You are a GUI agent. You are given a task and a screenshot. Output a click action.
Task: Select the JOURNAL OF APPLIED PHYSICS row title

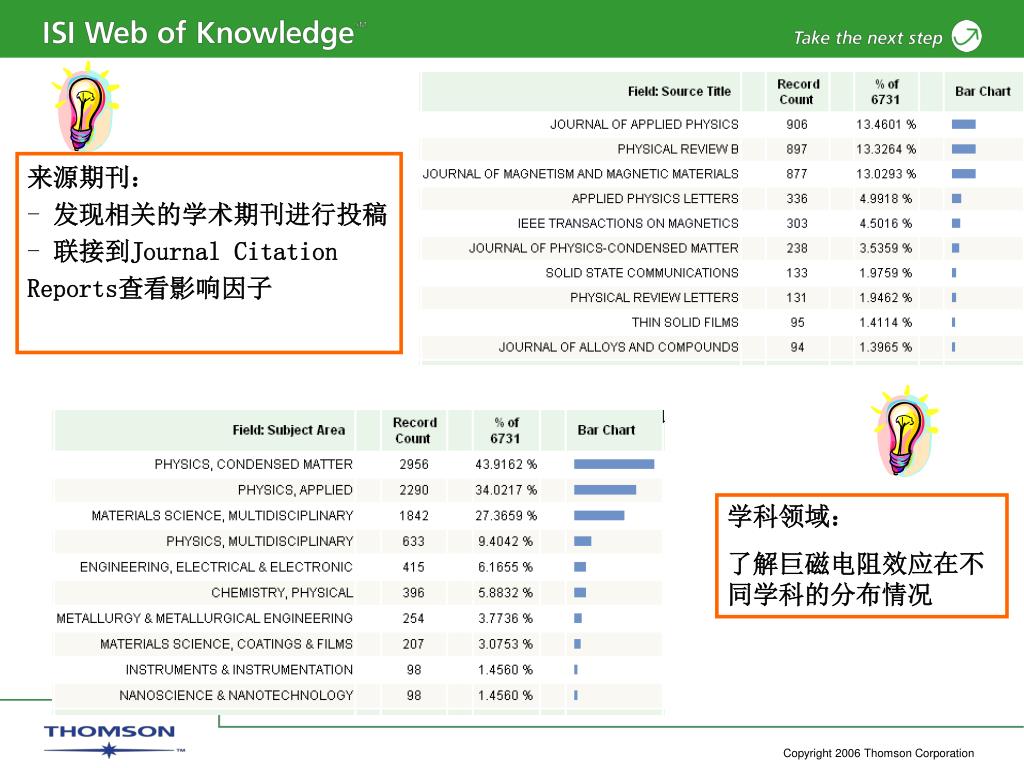[x=644, y=124]
